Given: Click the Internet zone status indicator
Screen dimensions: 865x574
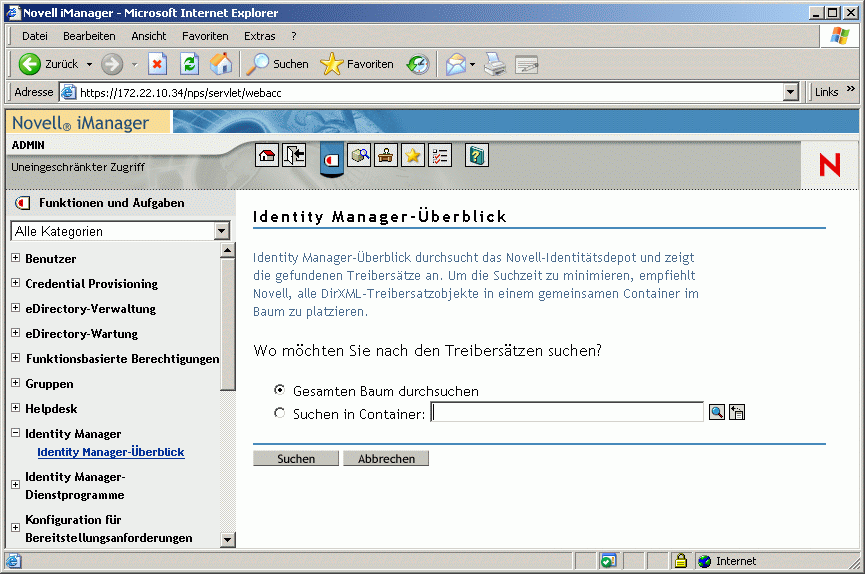Looking at the screenshot, I should [x=727, y=561].
